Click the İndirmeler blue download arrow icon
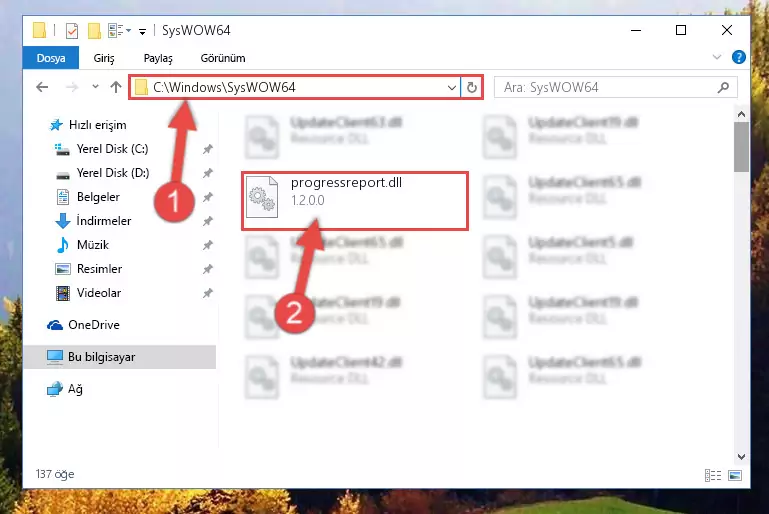769x514 pixels. point(63,221)
